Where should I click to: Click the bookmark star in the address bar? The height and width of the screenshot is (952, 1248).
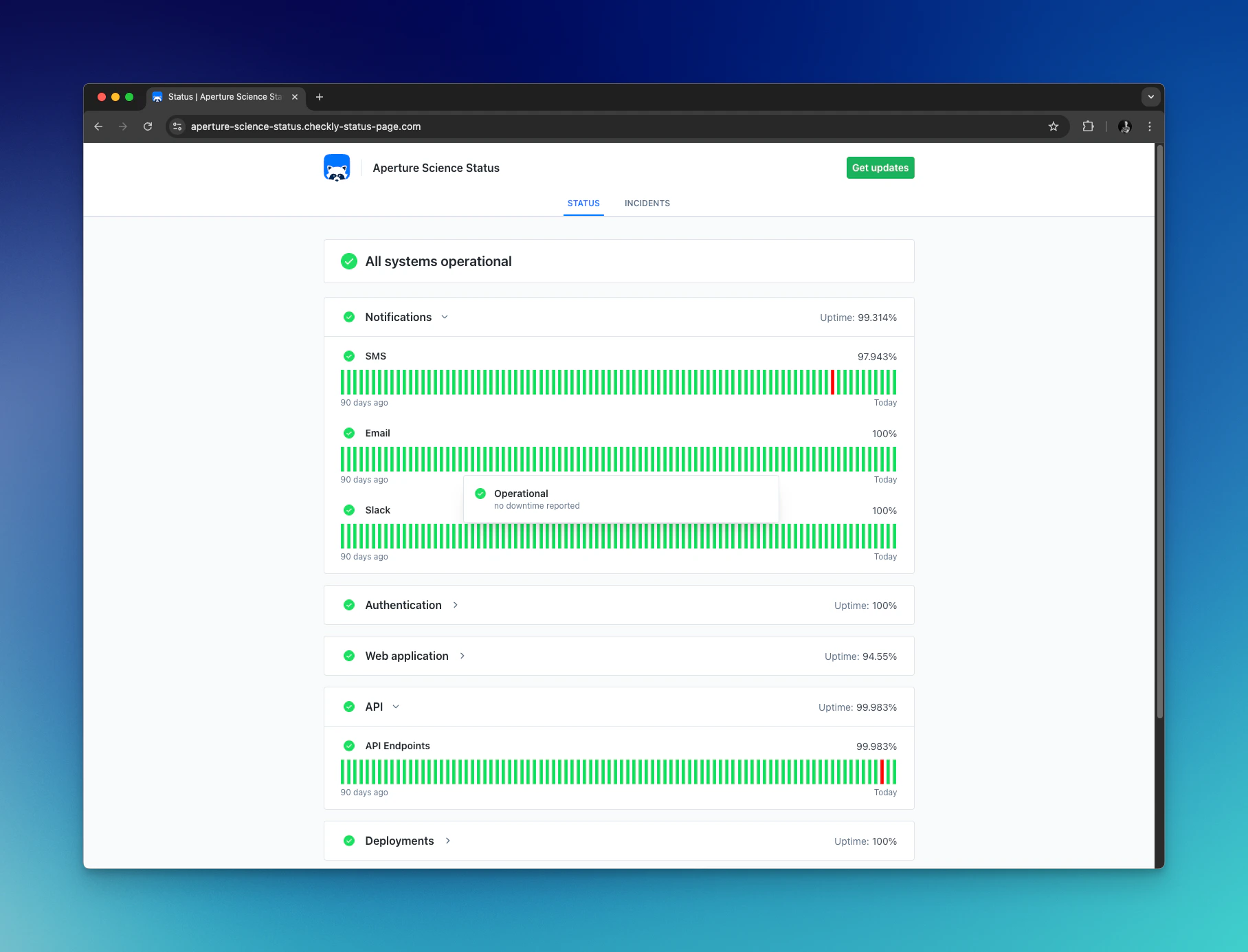[x=1054, y=126]
